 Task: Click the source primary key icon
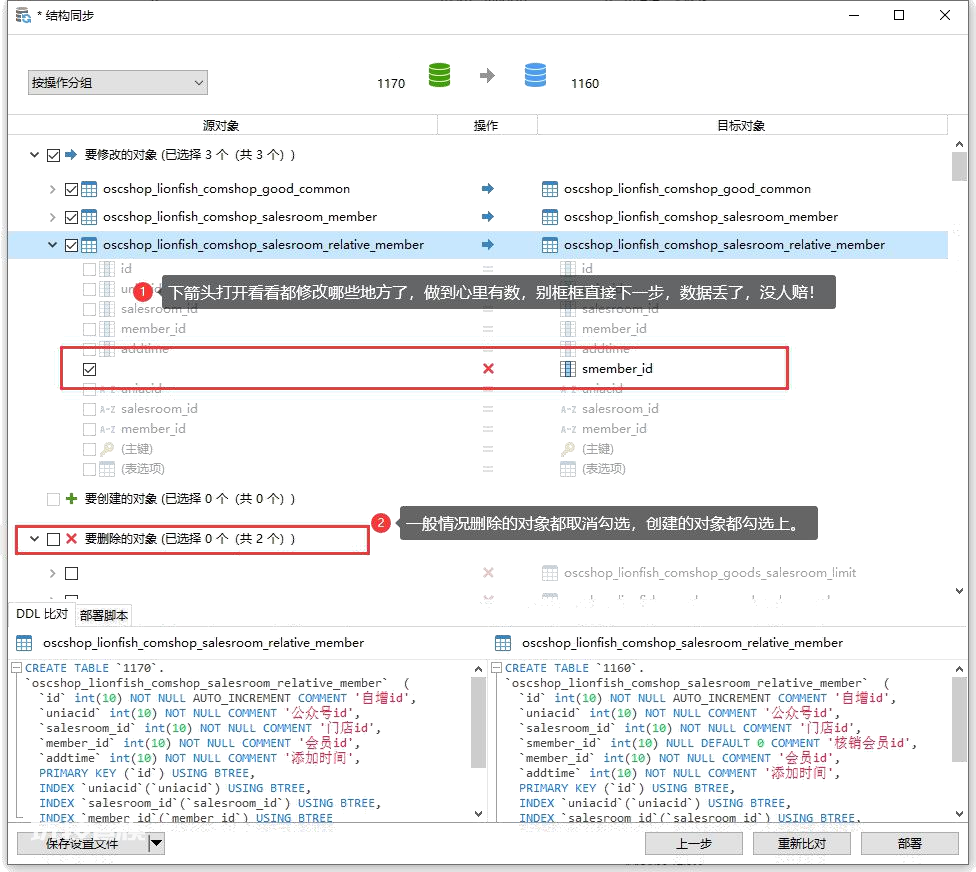click(107, 449)
